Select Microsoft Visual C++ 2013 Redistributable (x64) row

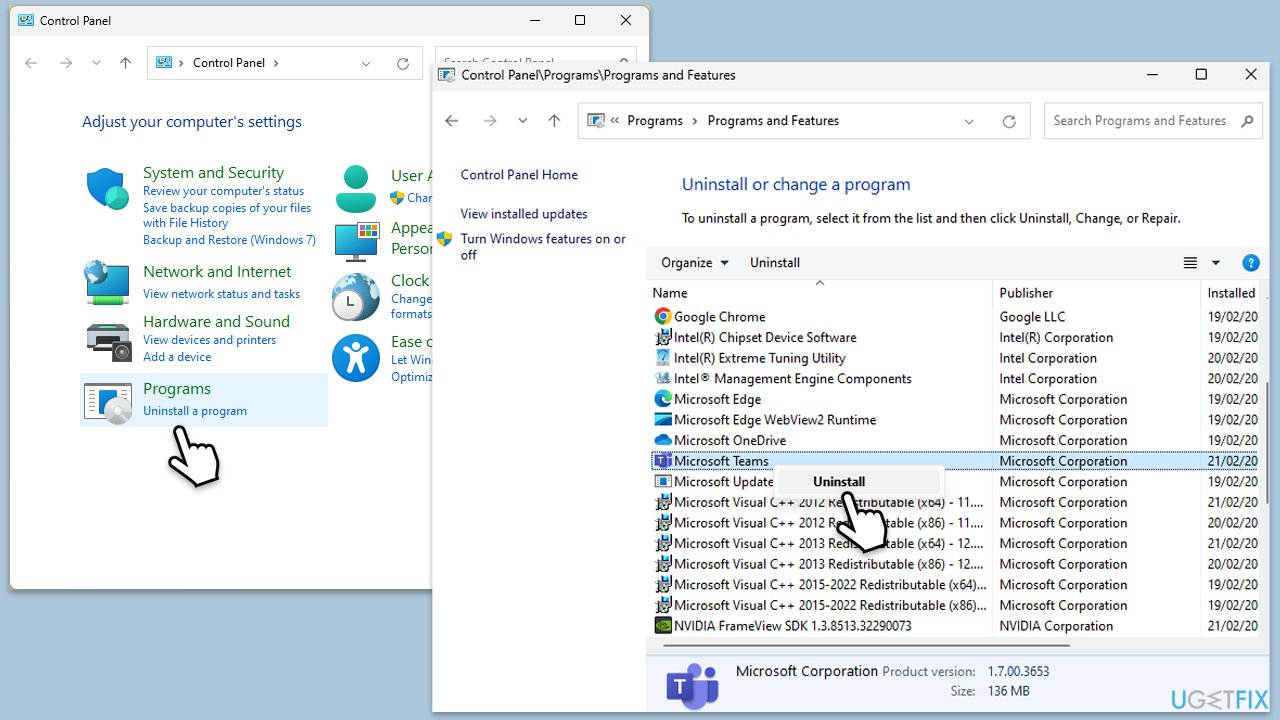(954, 544)
